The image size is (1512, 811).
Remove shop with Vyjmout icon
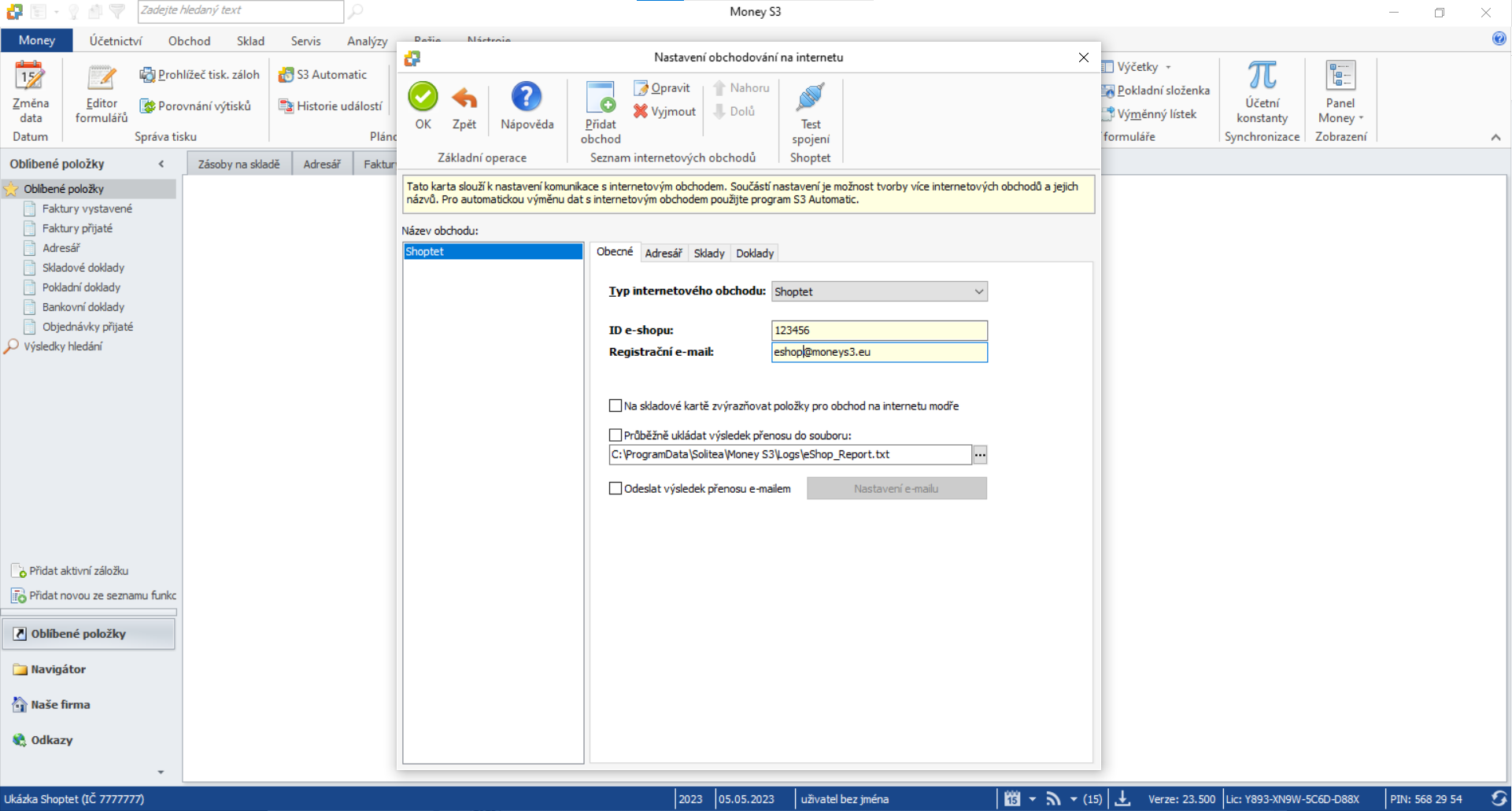pos(664,112)
